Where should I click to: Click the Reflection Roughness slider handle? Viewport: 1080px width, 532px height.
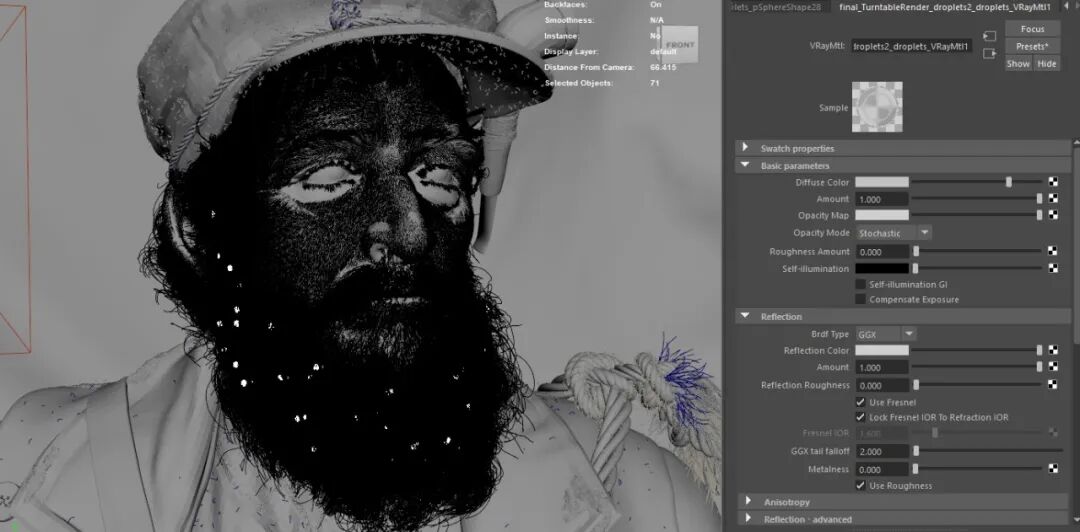tap(915, 385)
